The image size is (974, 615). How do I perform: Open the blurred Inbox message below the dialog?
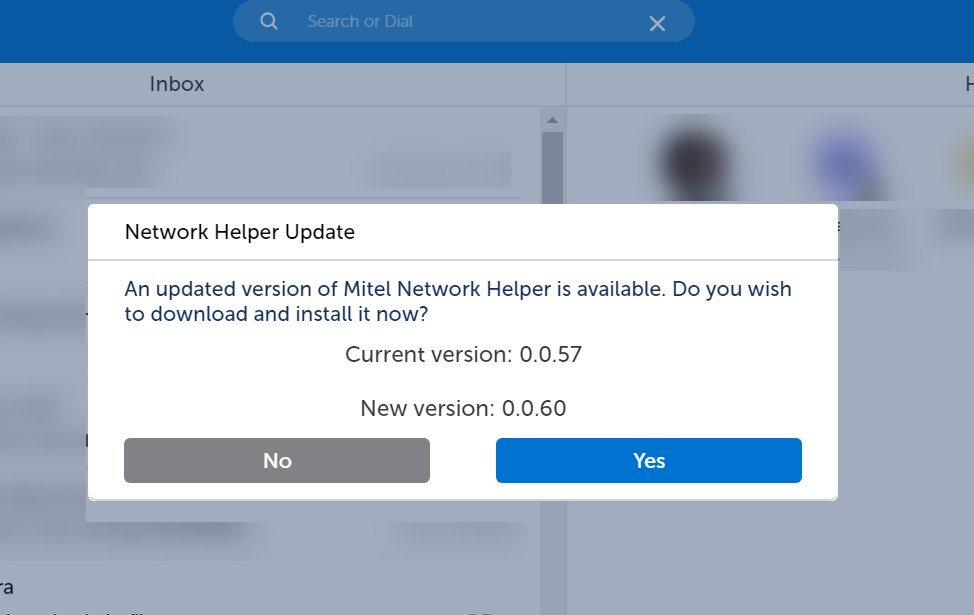click(x=260, y=535)
